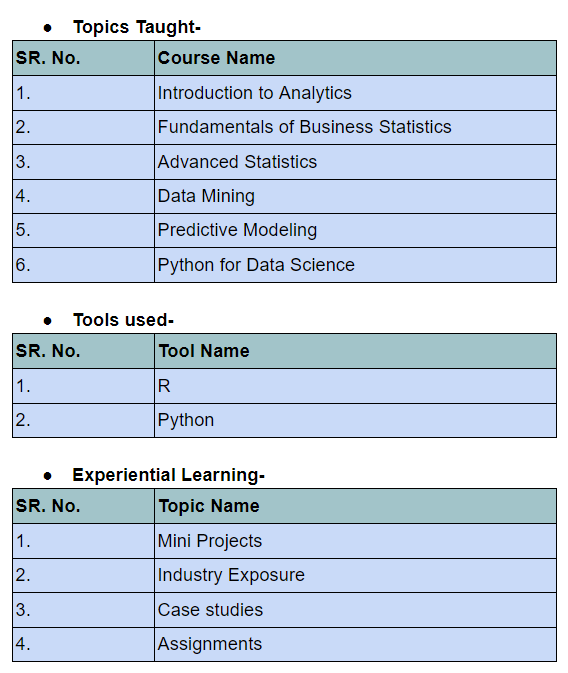This screenshot has height=673, width=568.
Task: Select the 'Python' tool cell
Action: 355,420
